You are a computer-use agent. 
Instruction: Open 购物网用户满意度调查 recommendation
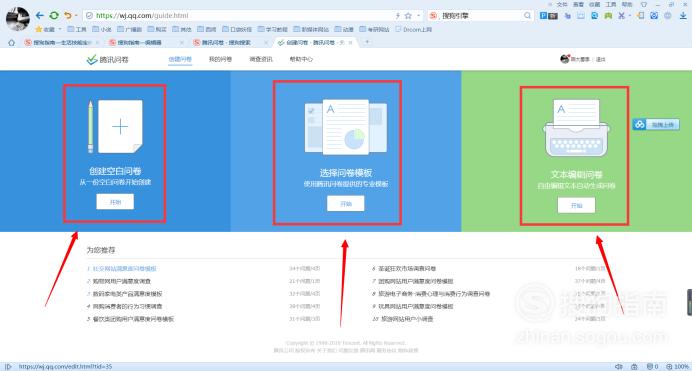click(x=121, y=281)
